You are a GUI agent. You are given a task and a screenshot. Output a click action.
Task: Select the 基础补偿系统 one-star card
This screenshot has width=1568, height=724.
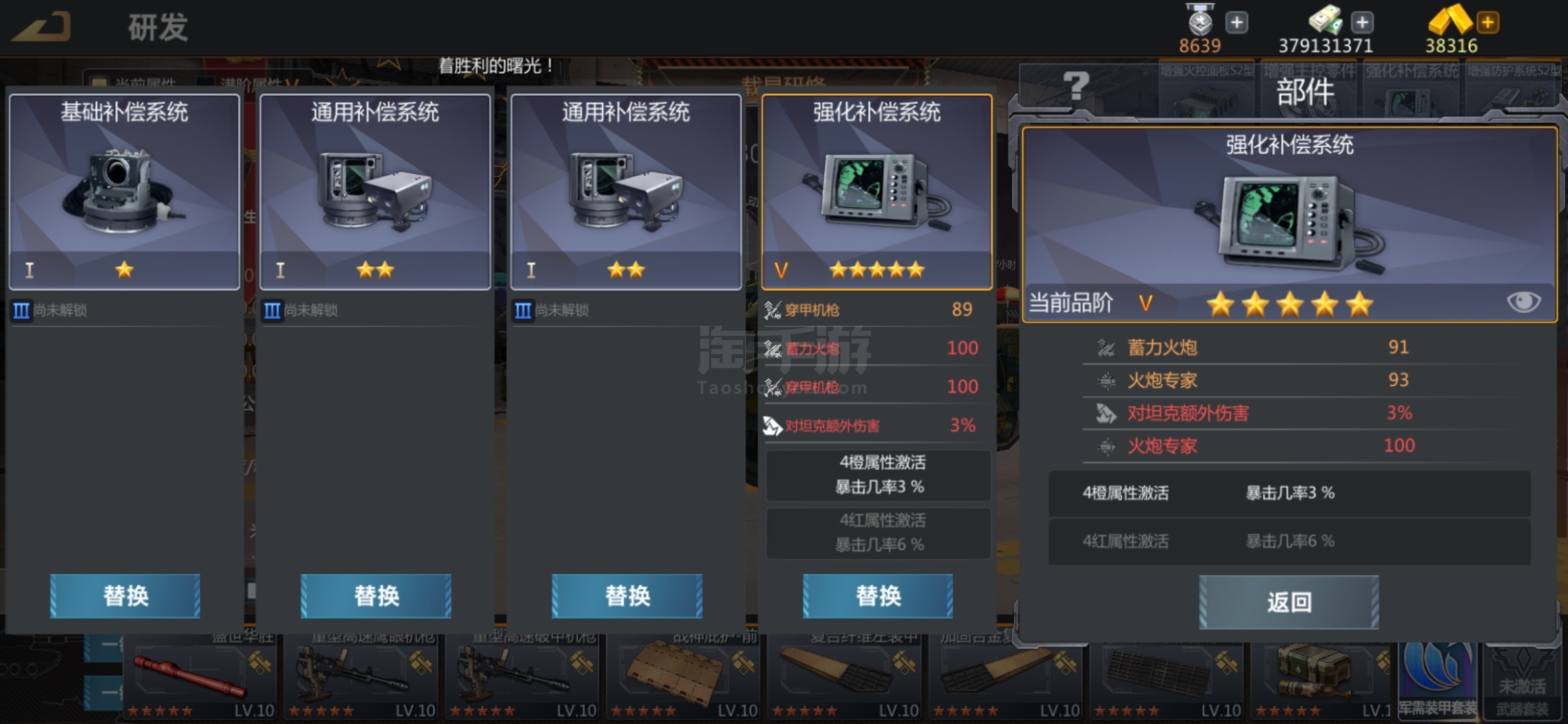[125, 192]
